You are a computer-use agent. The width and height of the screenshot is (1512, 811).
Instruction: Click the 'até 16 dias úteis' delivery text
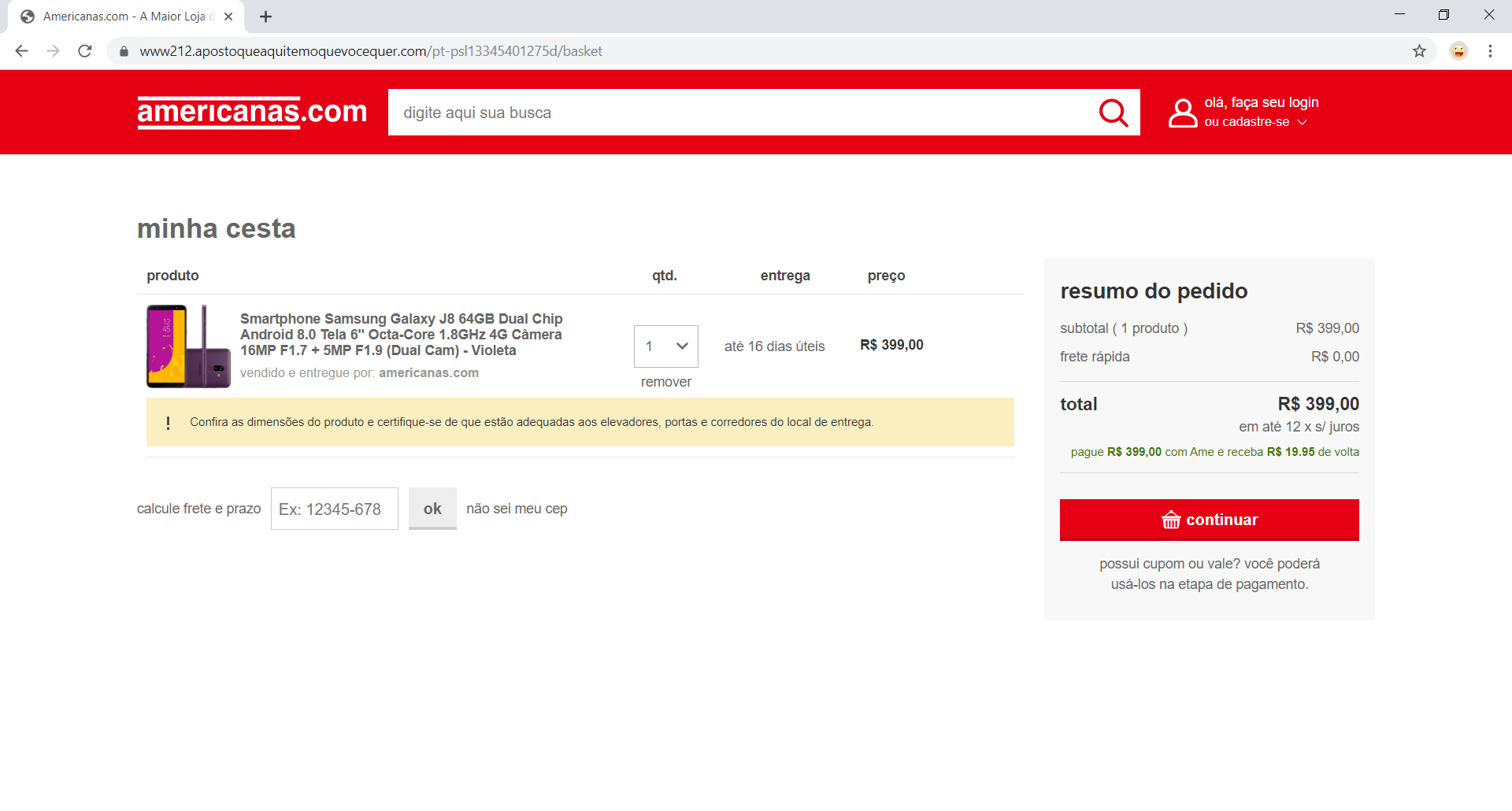(775, 346)
